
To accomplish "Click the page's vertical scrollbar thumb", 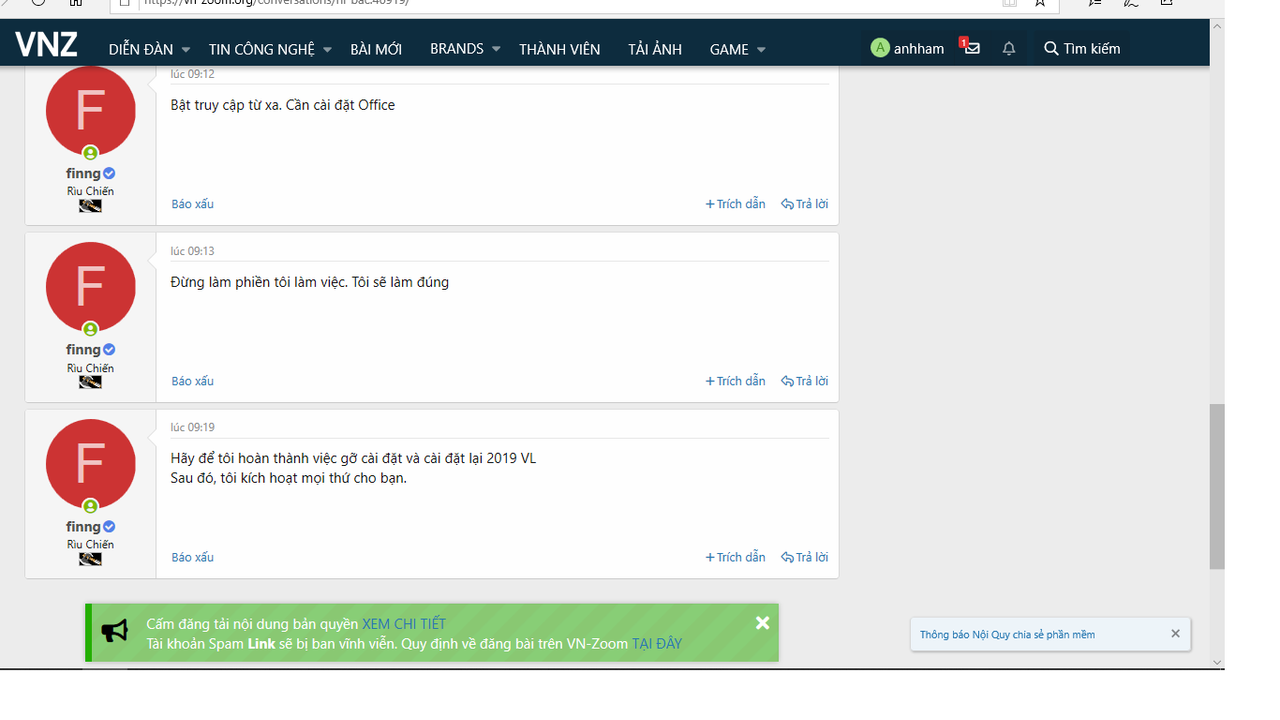I will (1217, 486).
